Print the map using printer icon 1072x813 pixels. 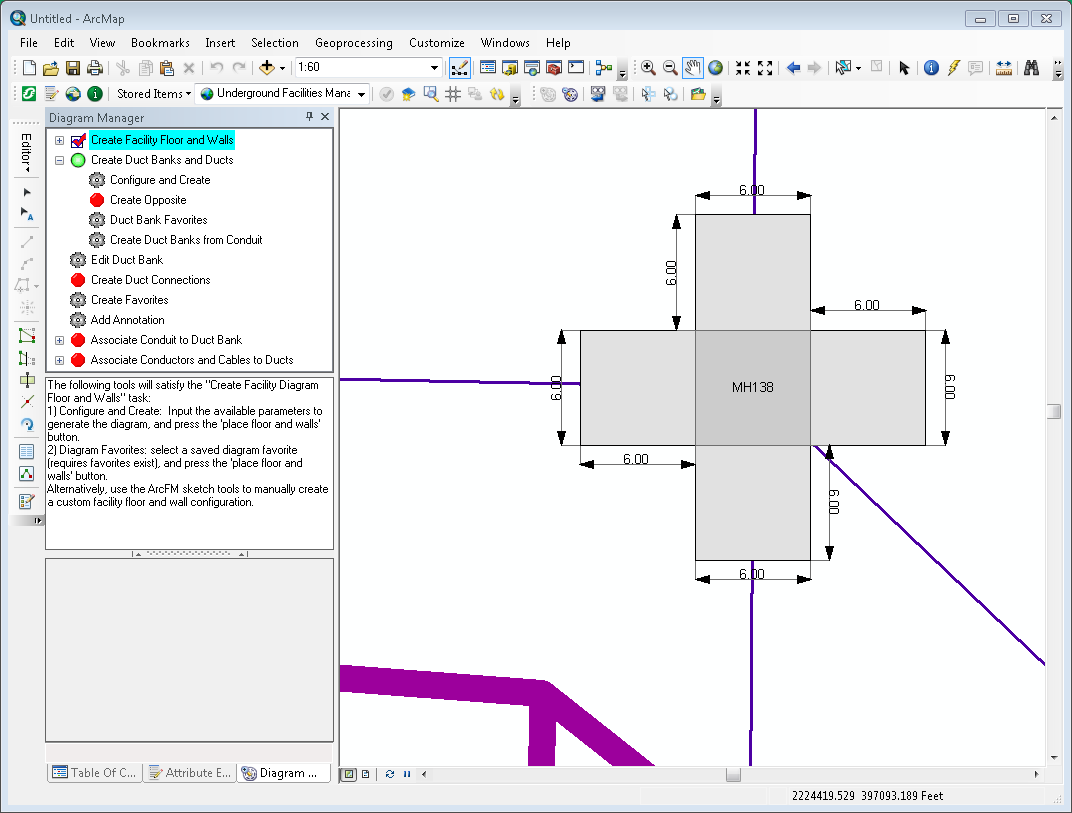coord(95,68)
